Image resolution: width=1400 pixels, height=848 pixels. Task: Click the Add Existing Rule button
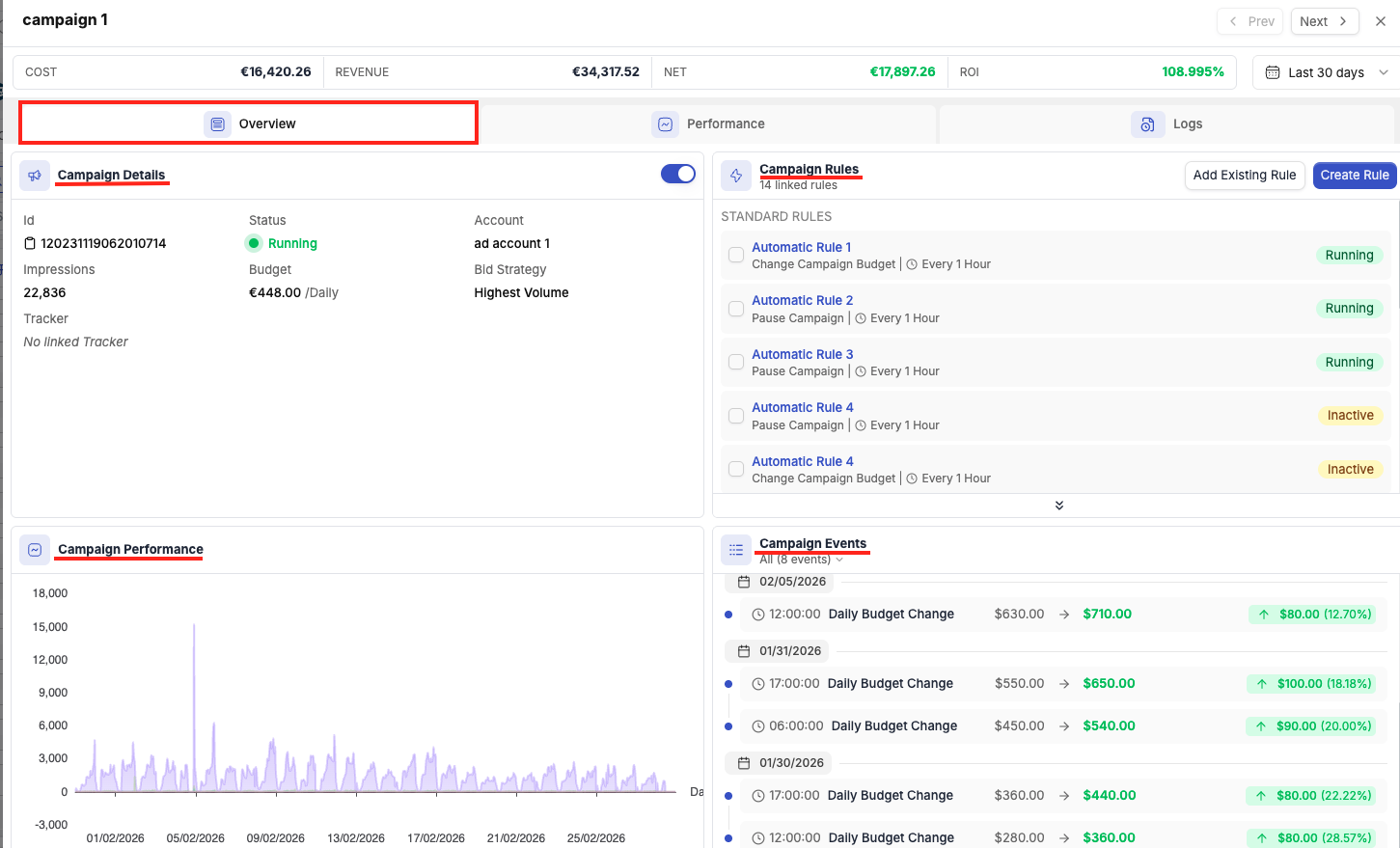click(1244, 176)
